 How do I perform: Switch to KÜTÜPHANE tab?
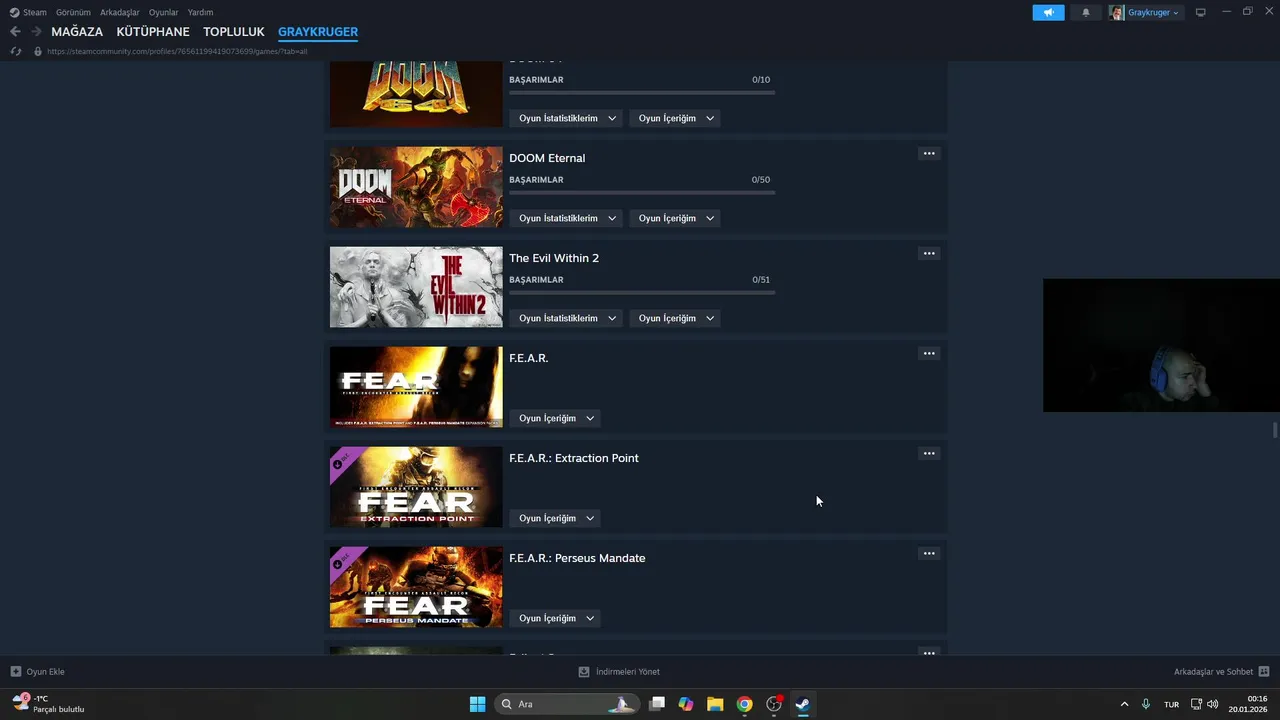click(x=153, y=32)
